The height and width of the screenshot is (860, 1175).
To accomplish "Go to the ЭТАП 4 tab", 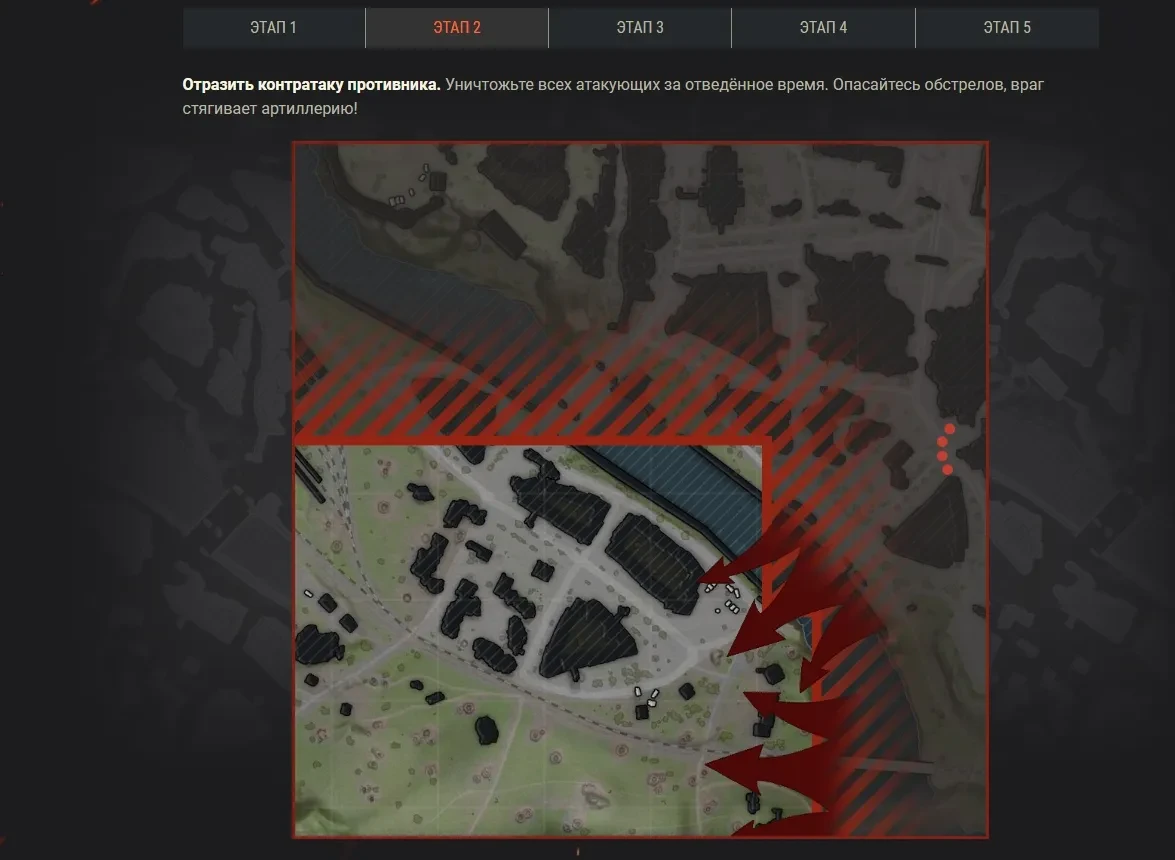I will [823, 28].
